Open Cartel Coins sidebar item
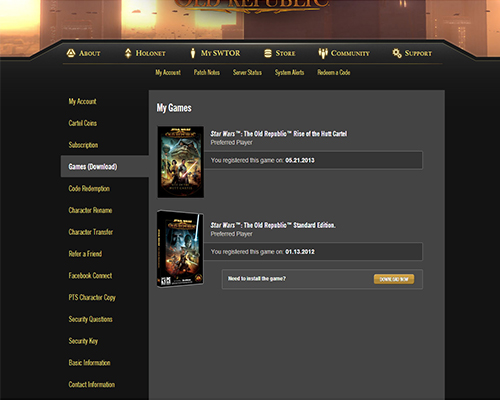 coord(83,123)
